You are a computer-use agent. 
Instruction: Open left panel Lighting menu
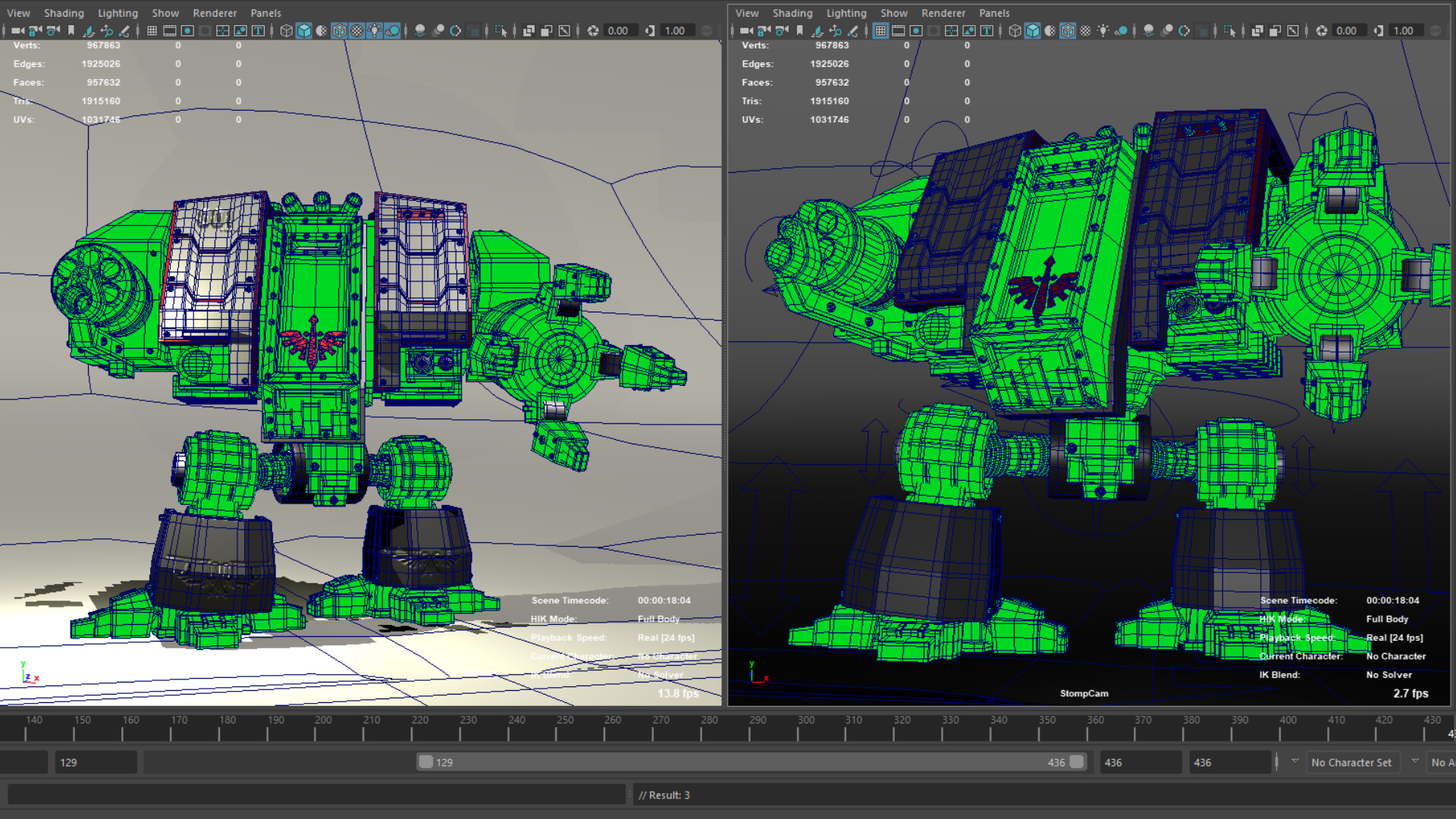pos(118,13)
